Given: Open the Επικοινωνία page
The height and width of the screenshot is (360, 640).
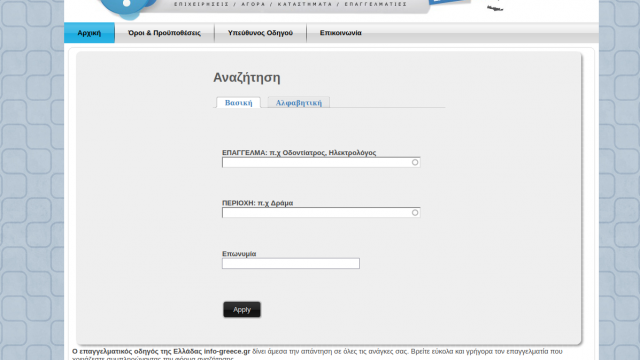Looking at the screenshot, I should [341, 33].
